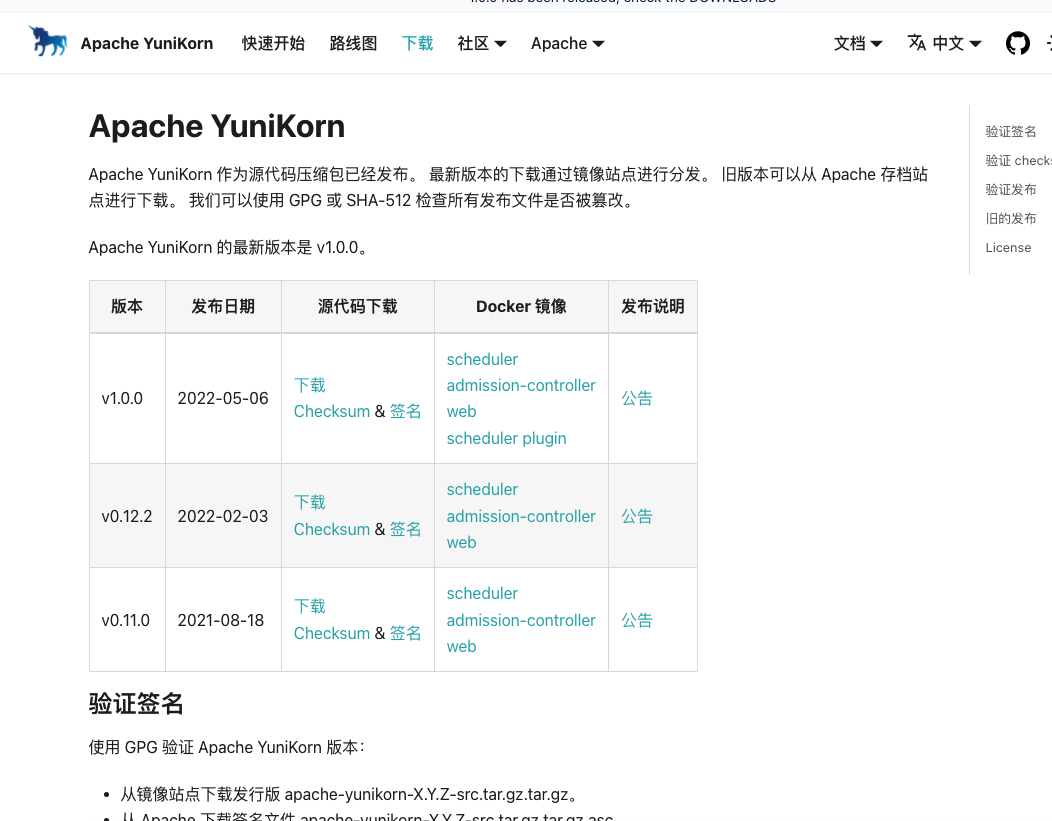
Task: Open Checksum link for v0.11.0
Action: (x=331, y=633)
